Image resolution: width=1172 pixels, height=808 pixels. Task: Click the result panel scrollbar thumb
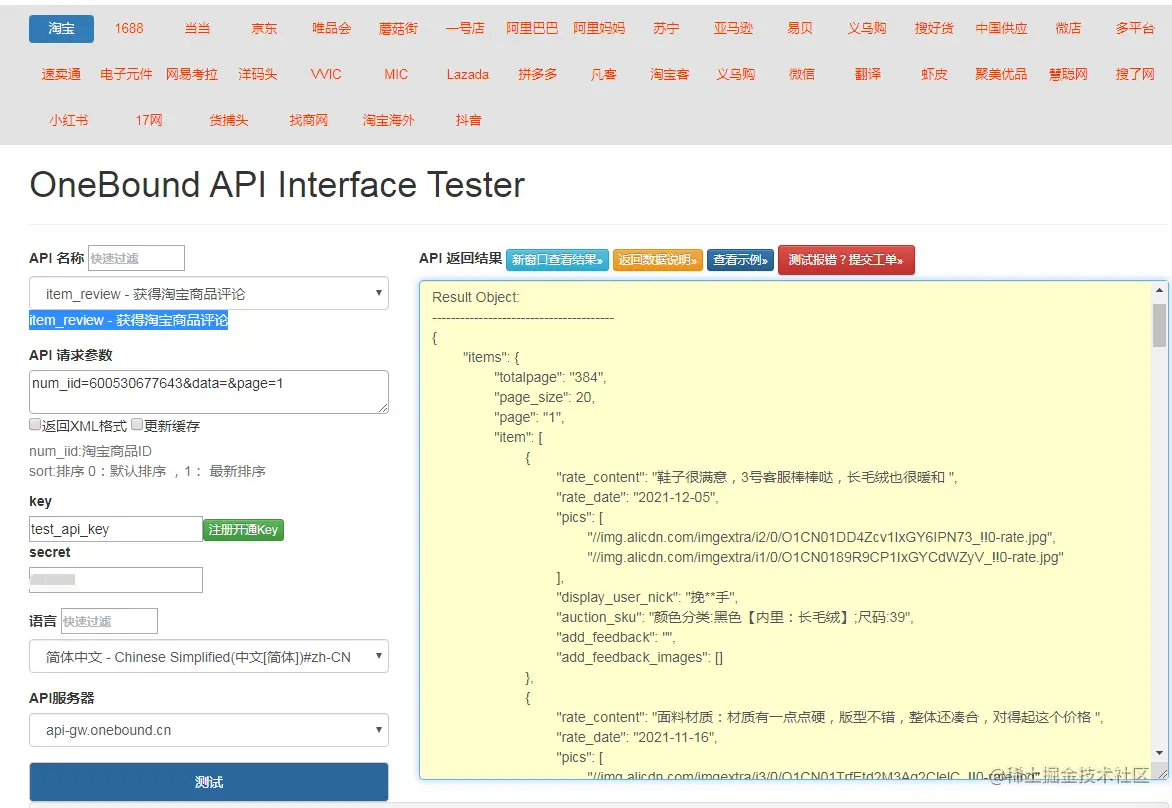point(1159,326)
